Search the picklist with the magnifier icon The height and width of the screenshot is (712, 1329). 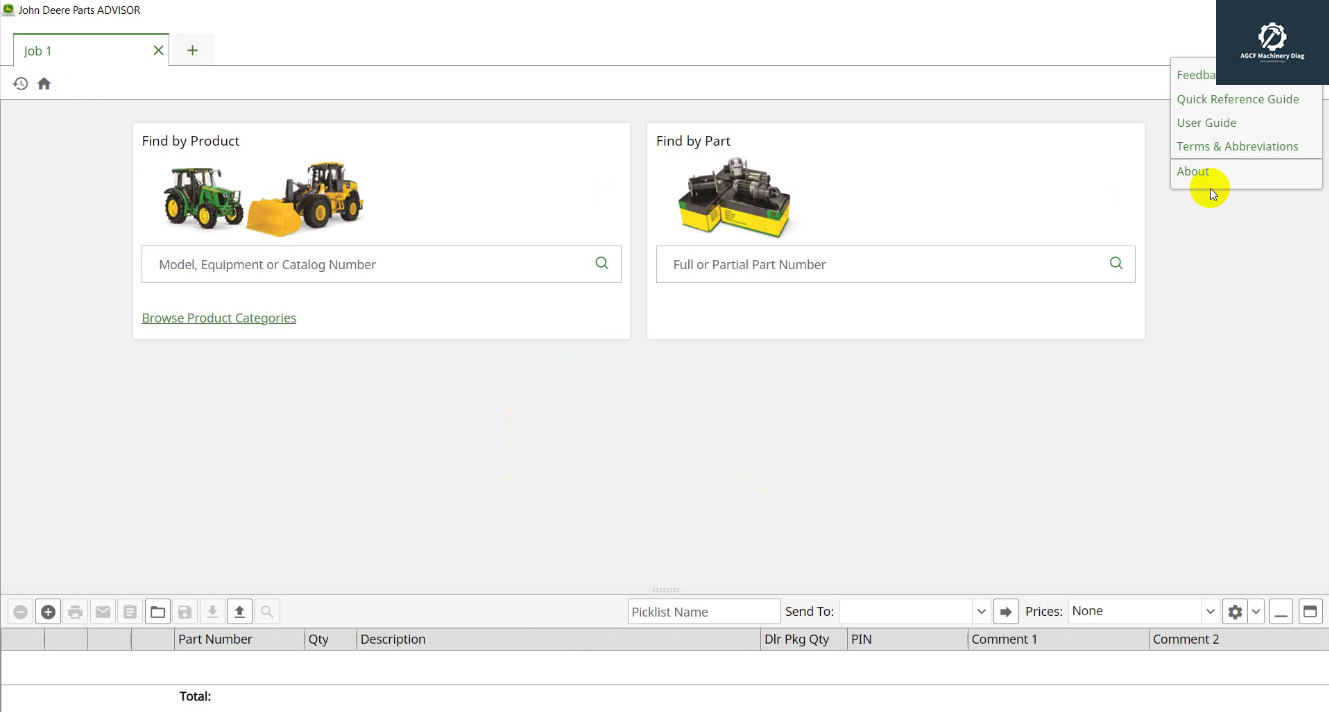click(266, 611)
